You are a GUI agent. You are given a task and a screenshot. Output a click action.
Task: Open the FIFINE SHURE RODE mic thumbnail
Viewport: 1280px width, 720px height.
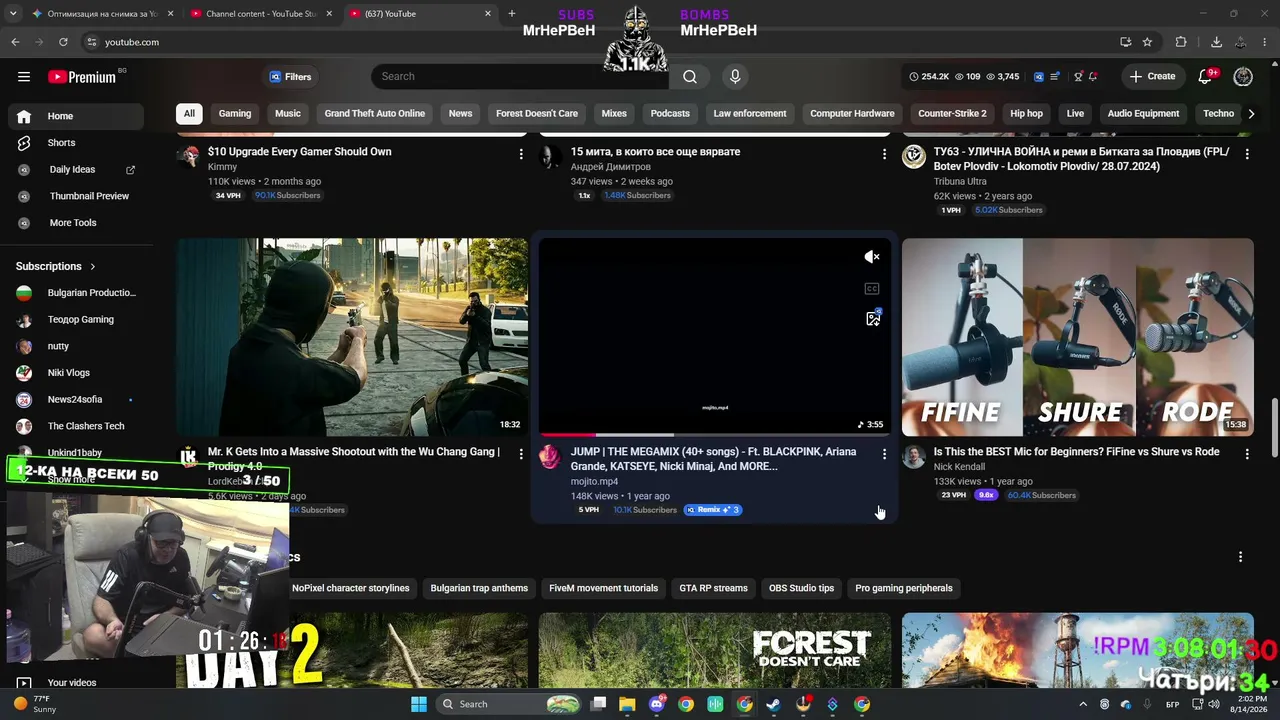click(x=1077, y=337)
